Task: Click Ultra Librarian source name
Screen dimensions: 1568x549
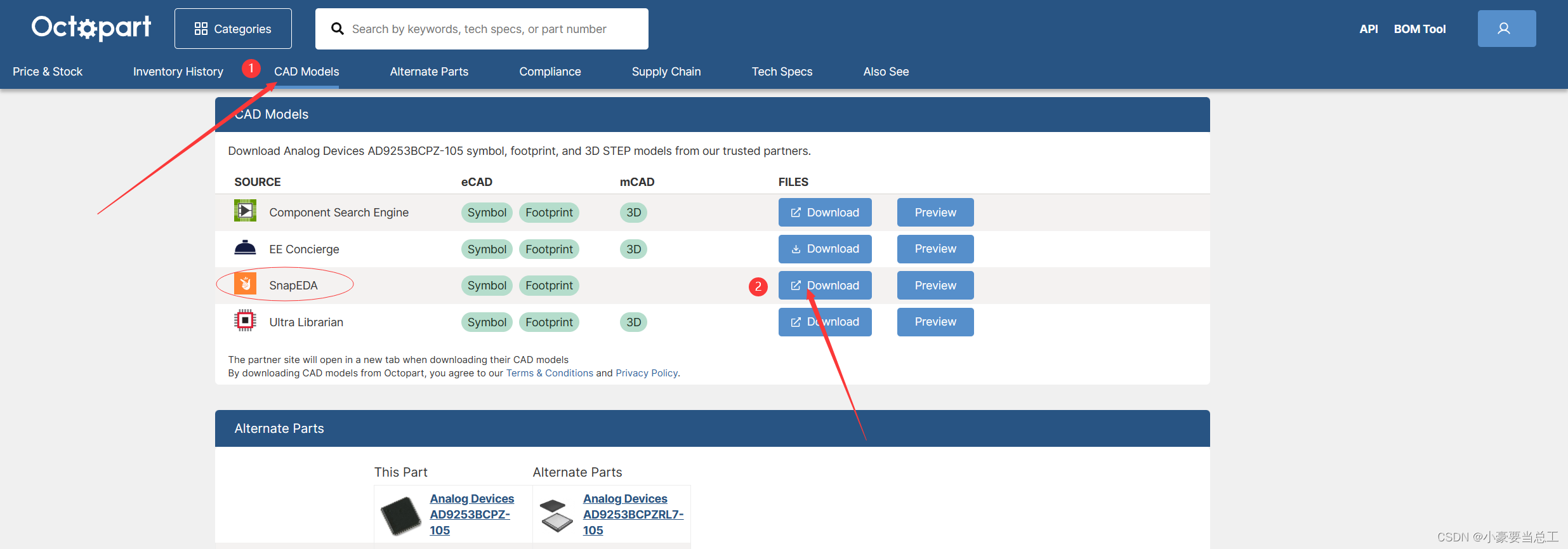Action: (x=306, y=322)
